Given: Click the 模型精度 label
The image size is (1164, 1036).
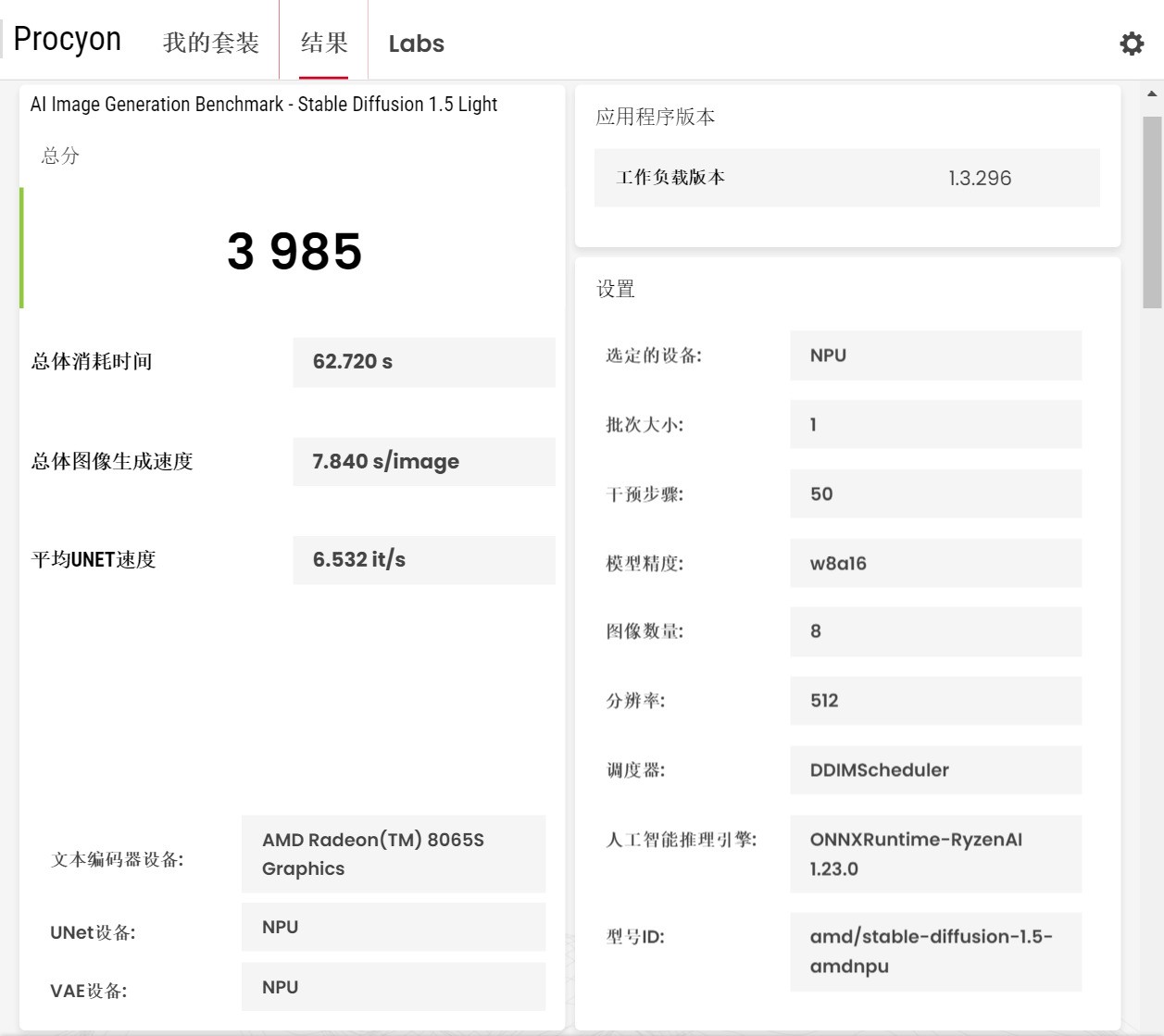Looking at the screenshot, I should pos(645,564).
